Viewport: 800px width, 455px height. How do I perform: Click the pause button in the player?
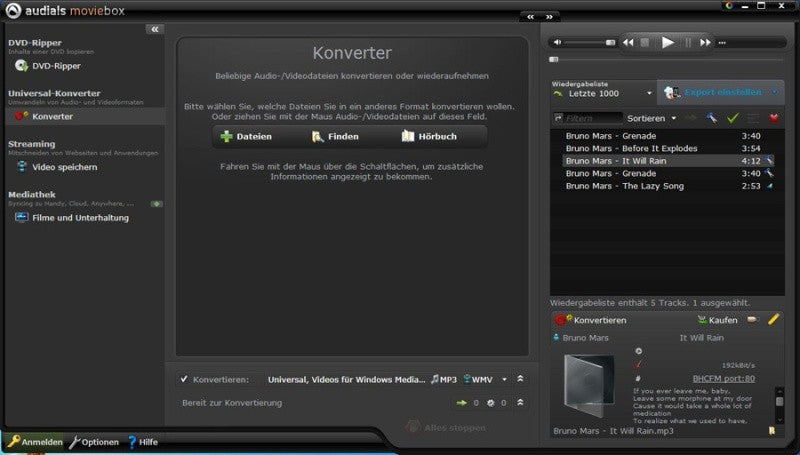point(687,42)
